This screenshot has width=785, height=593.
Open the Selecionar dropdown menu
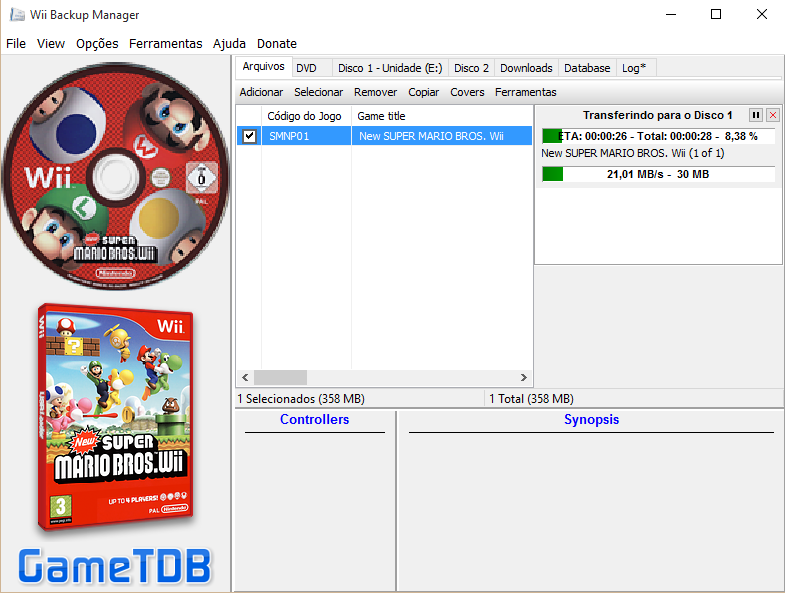[318, 92]
